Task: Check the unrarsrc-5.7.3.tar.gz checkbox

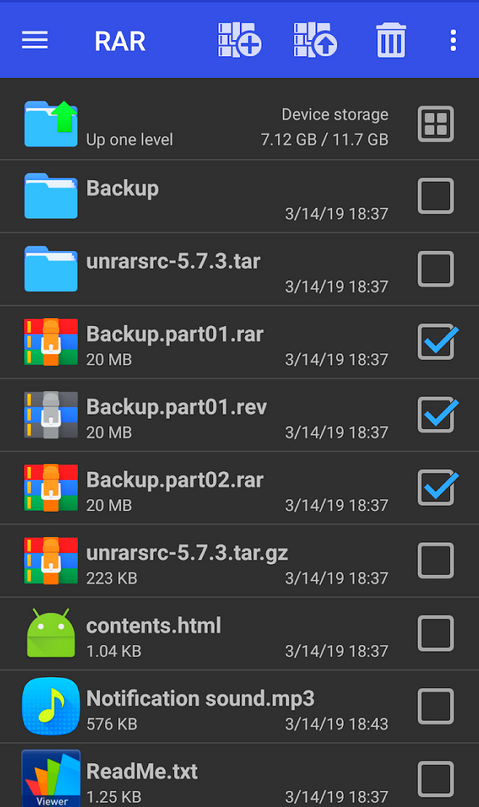Action: point(436,560)
